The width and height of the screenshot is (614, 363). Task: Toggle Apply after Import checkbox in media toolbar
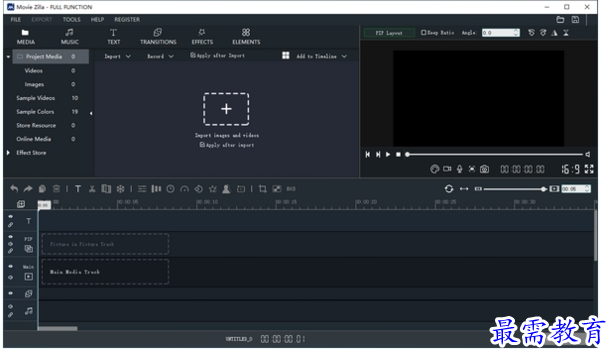pos(193,55)
